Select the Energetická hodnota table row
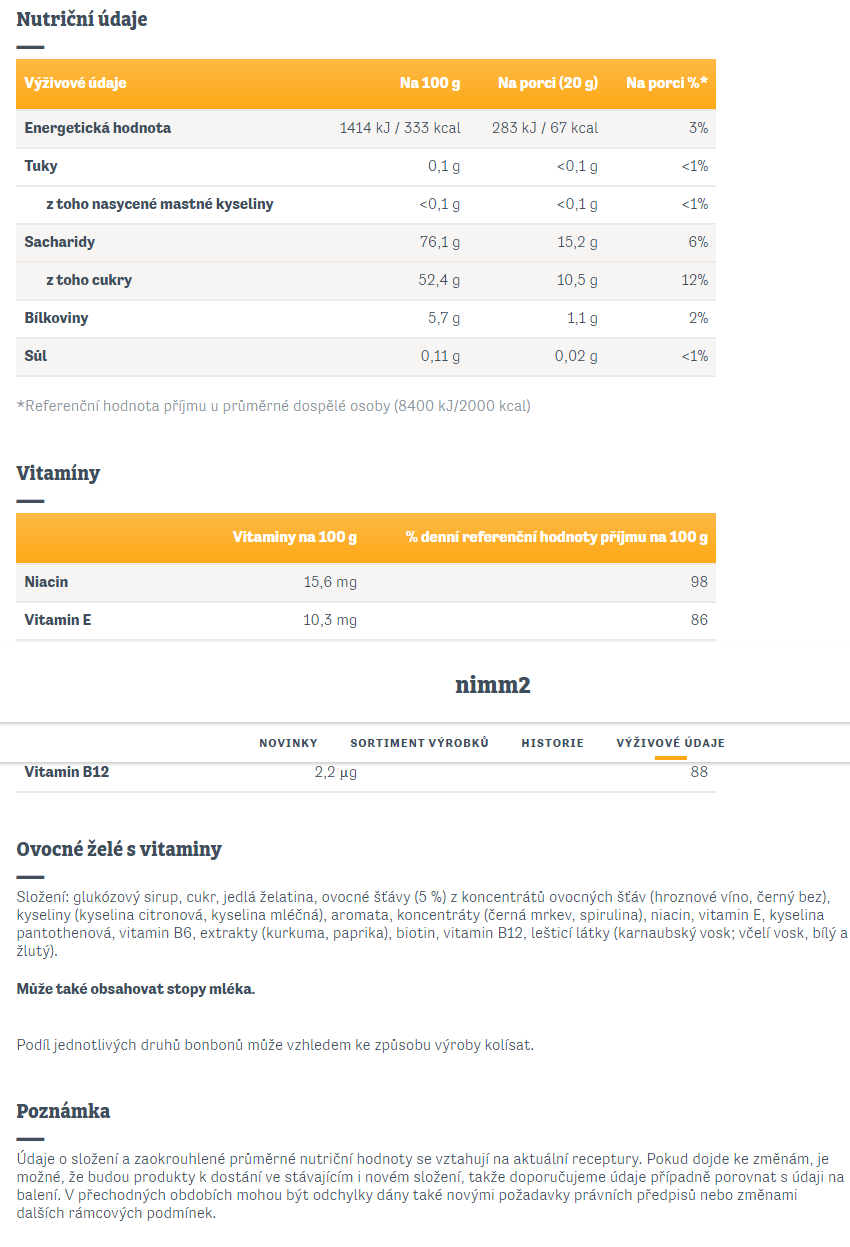Viewport: 850px width, 1247px height. pyautogui.click(x=366, y=128)
